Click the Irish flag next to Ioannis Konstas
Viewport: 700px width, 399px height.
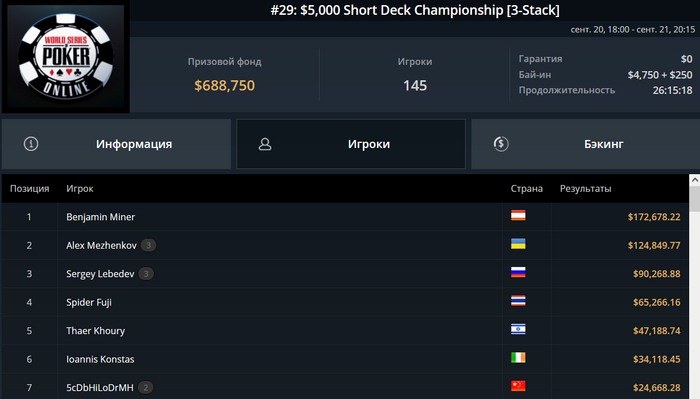[518, 358]
